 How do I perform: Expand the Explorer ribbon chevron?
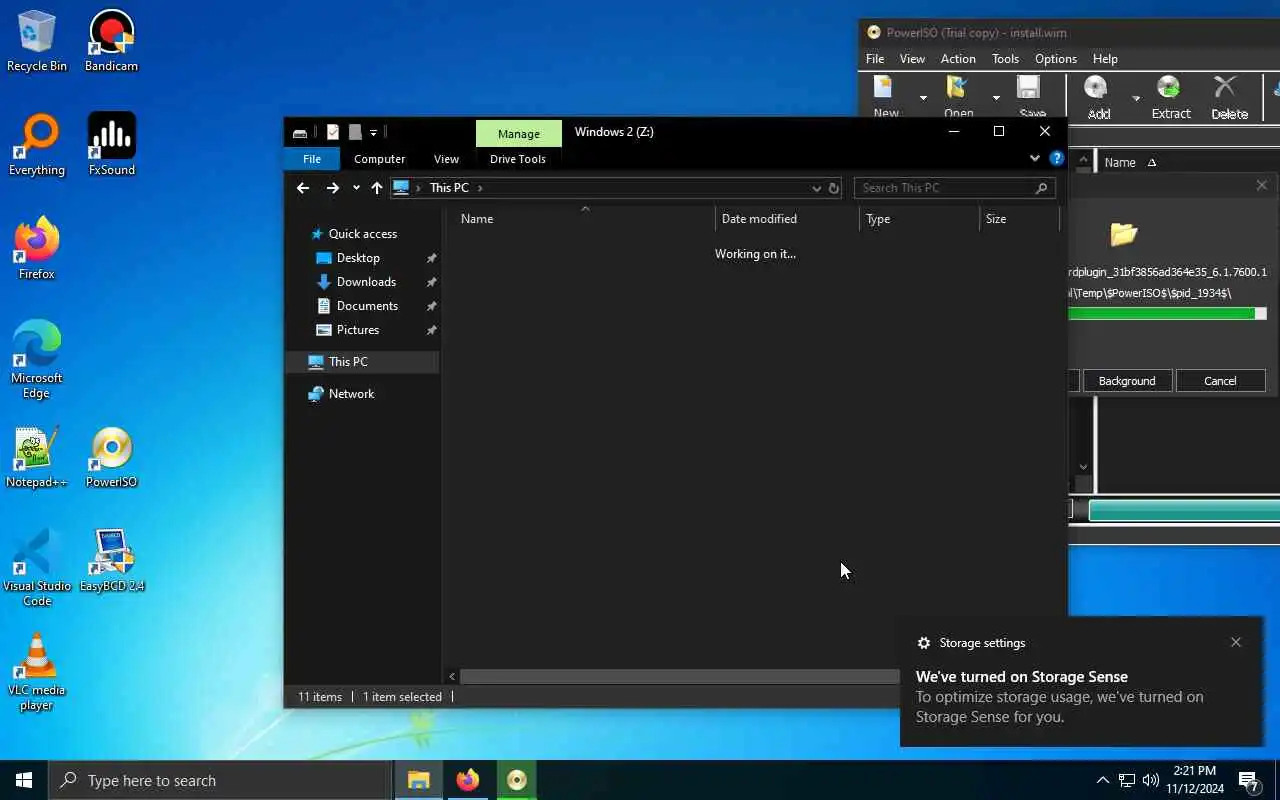pos(1035,159)
